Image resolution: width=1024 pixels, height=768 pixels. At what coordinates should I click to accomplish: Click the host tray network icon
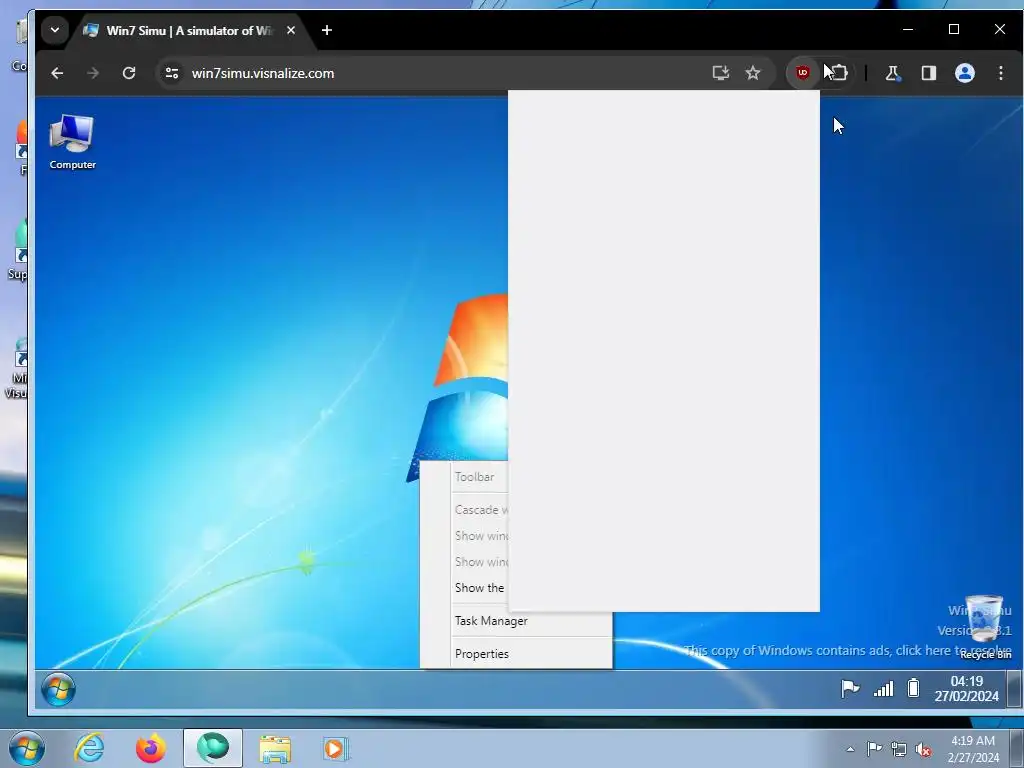(899, 749)
